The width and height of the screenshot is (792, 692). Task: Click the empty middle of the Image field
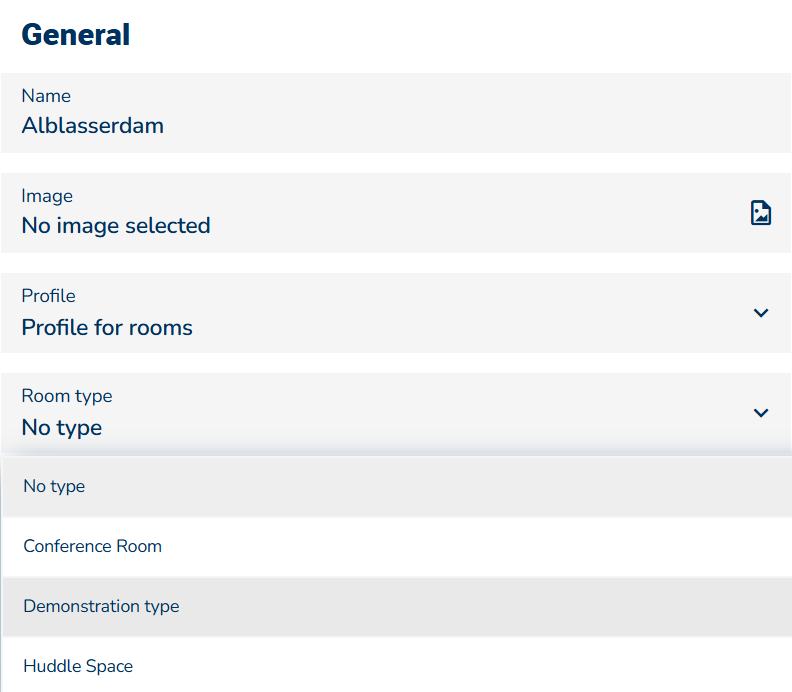point(450,213)
